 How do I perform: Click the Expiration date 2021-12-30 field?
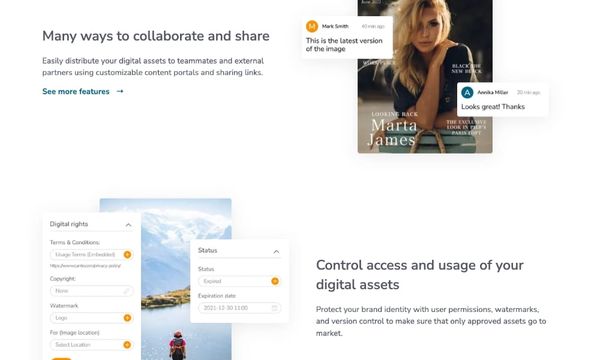click(x=239, y=308)
